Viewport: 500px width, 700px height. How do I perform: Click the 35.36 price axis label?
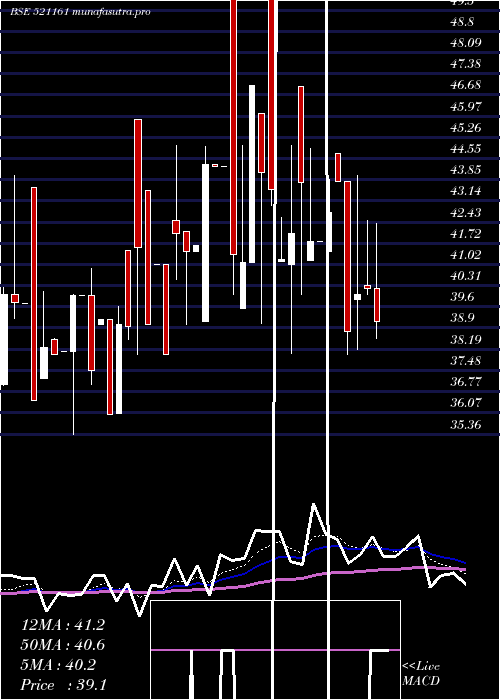point(466,424)
